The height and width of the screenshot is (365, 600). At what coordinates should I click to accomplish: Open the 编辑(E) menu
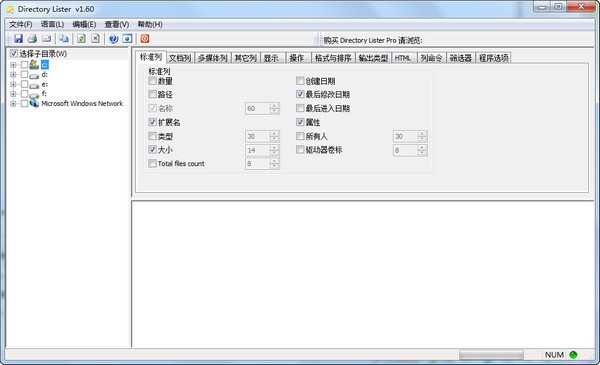pyautogui.click(x=84, y=24)
